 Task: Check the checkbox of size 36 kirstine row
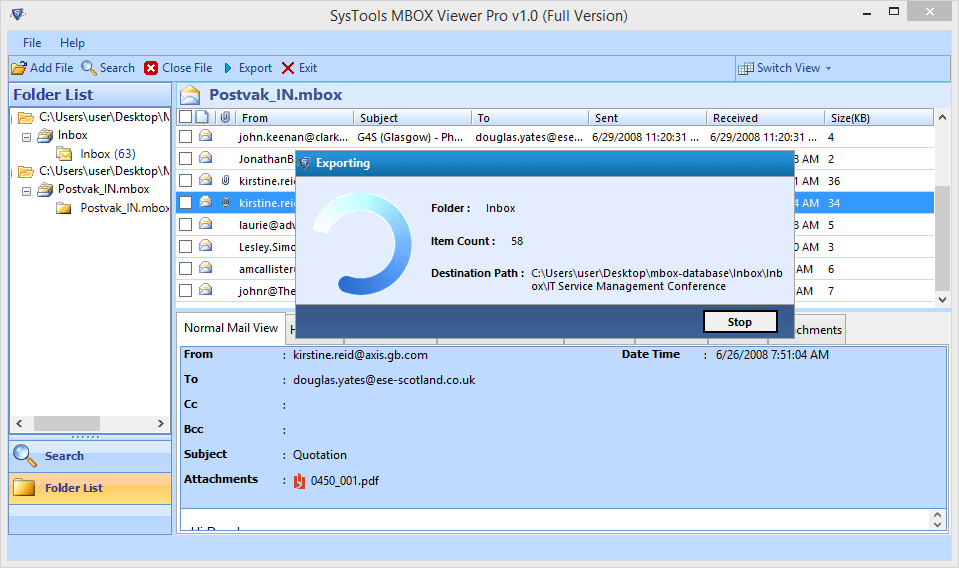click(185, 181)
